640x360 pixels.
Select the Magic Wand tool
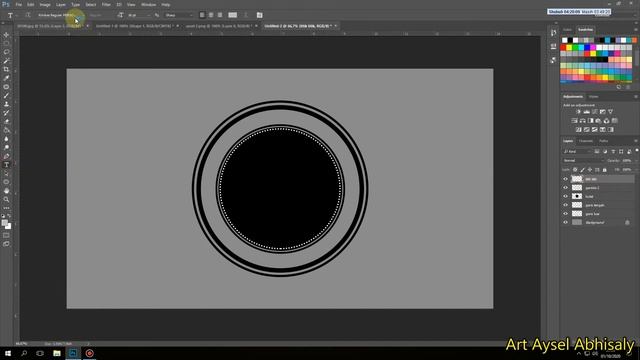[x=6, y=61]
